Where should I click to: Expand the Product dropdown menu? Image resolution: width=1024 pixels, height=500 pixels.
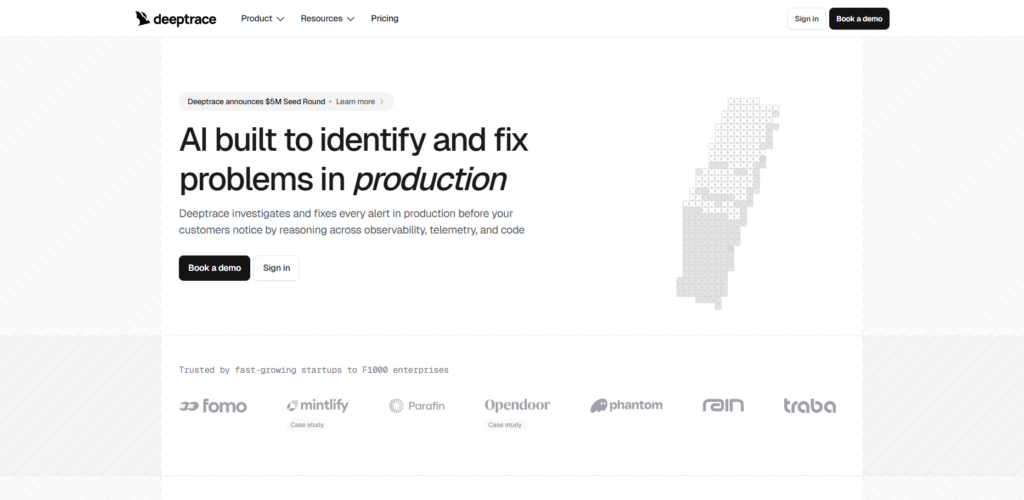pos(262,18)
